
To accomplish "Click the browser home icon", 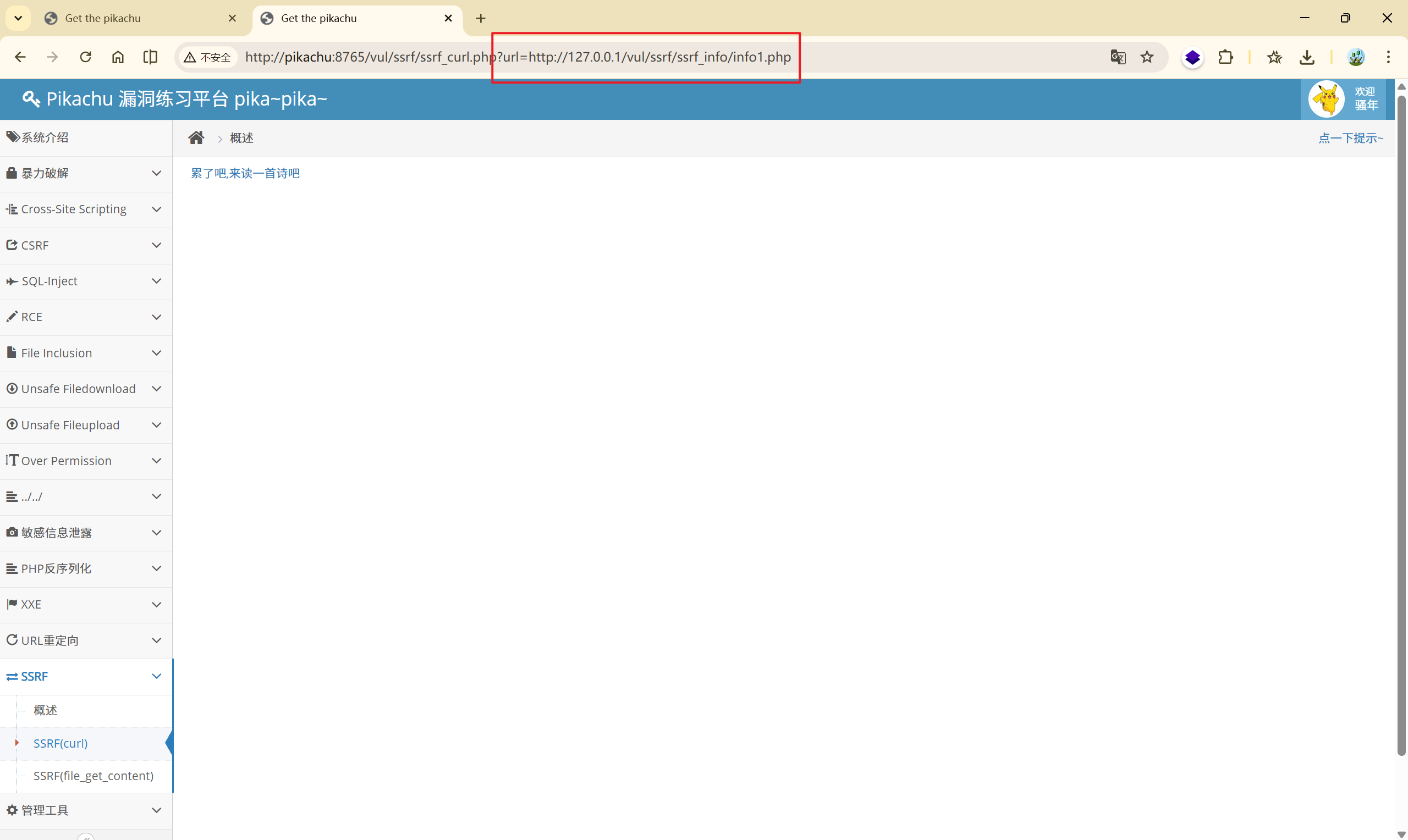I will [118, 57].
